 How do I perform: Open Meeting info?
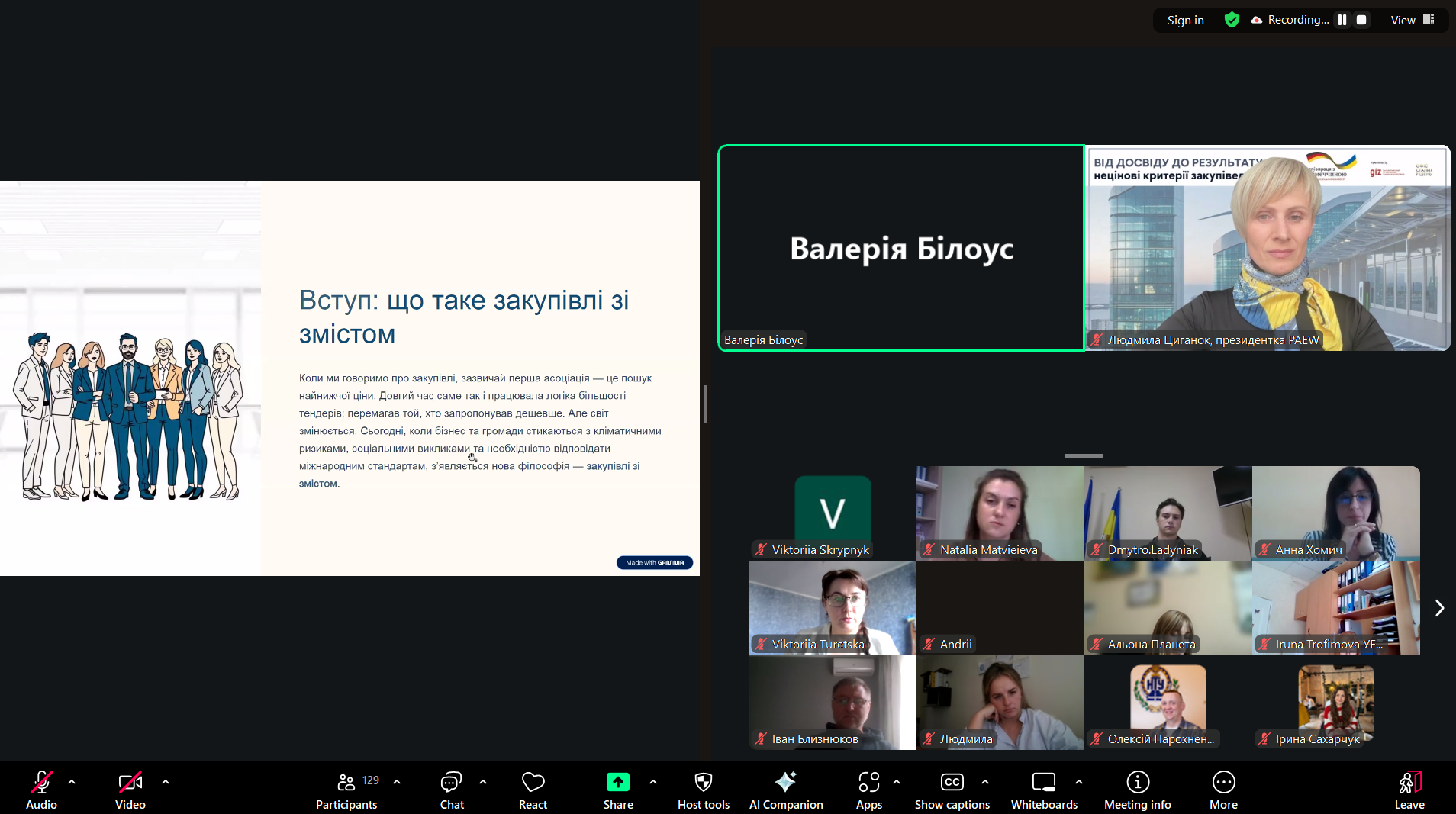[1137, 790]
